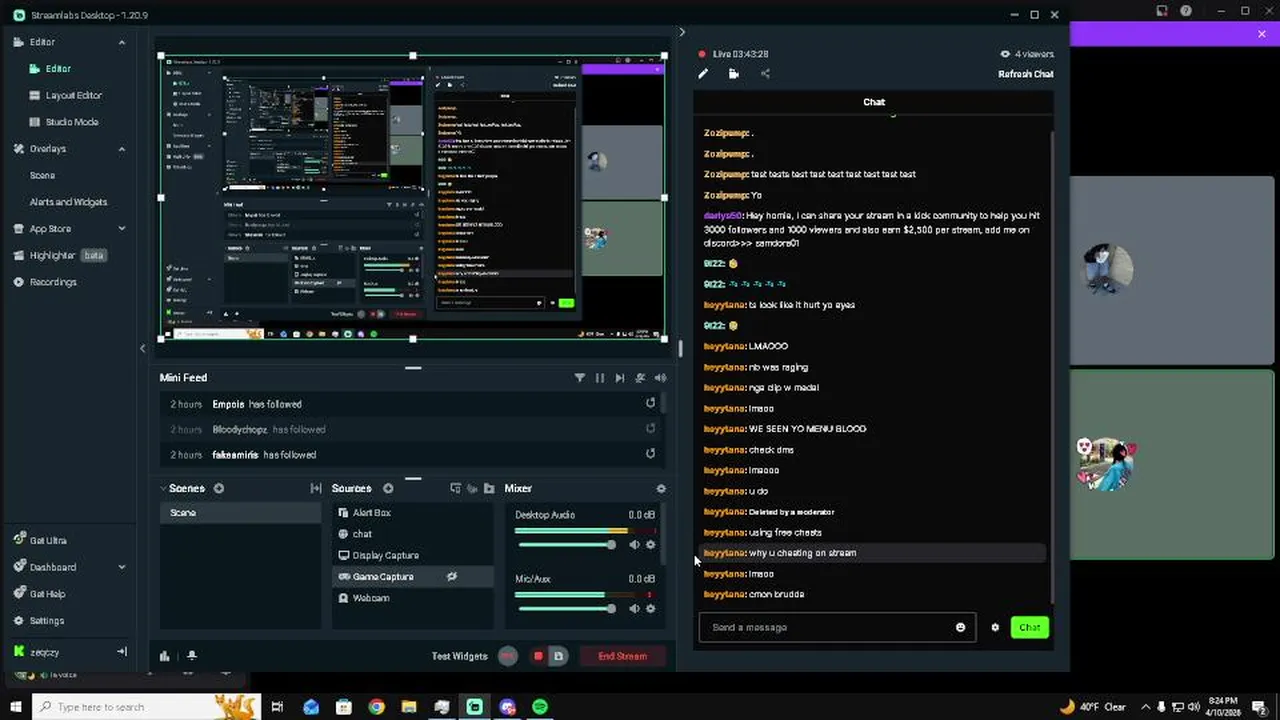This screenshot has height=720, width=1280.
Task: Select the Display Capture source
Action: pyautogui.click(x=413, y=555)
